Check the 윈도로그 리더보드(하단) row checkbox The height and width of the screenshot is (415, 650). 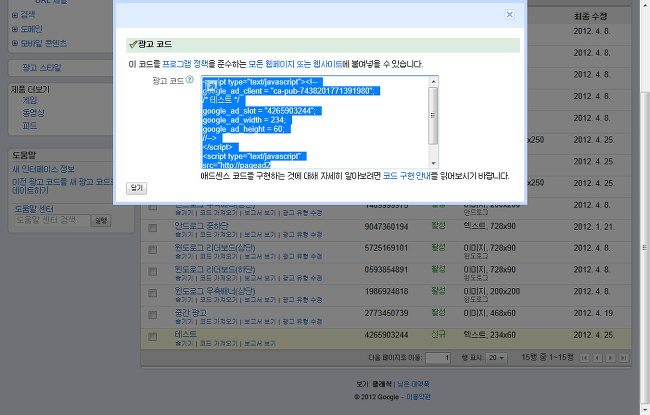coord(153,272)
